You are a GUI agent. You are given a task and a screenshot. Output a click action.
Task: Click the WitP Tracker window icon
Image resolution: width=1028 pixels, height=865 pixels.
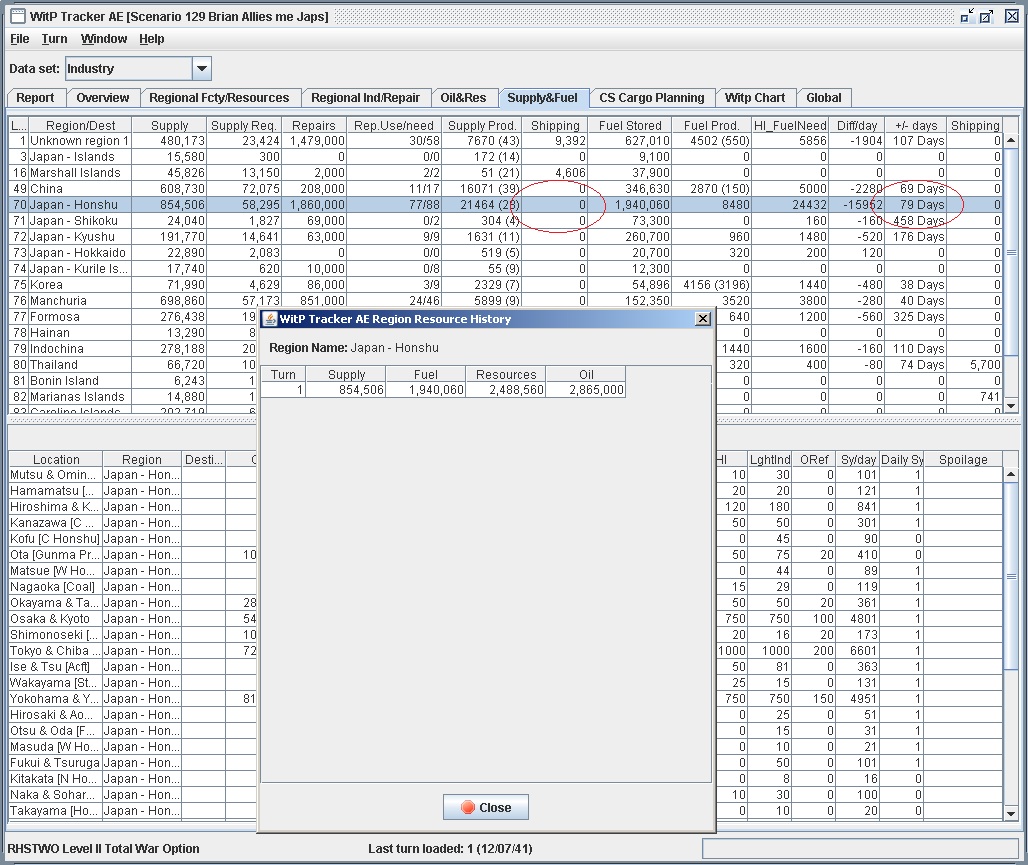[17, 16]
